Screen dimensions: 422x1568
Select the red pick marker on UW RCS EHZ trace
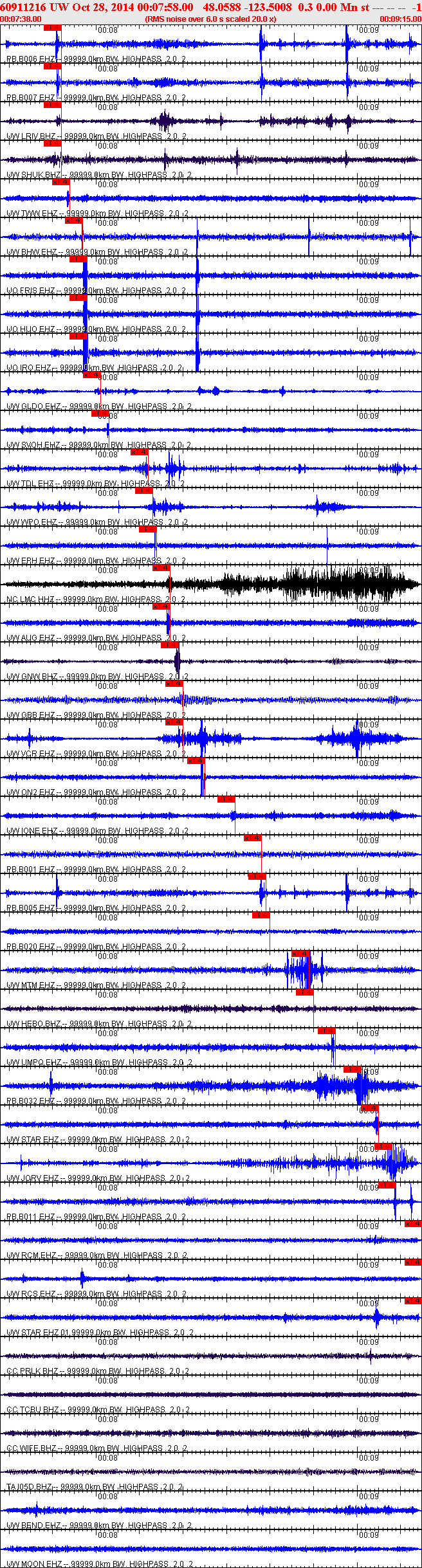(413, 1263)
